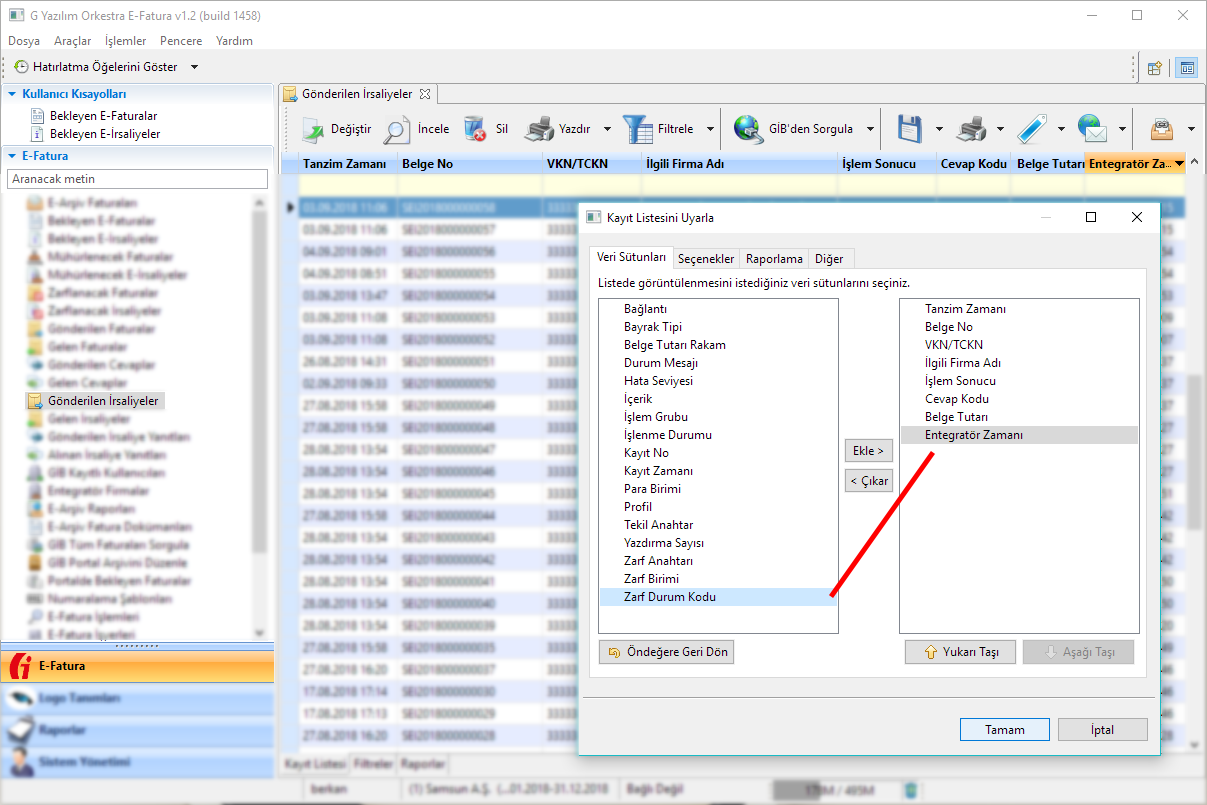This screenshot has width=1207, height=805.
Task: Click the Sil trash bin icon
Action: 475,129
